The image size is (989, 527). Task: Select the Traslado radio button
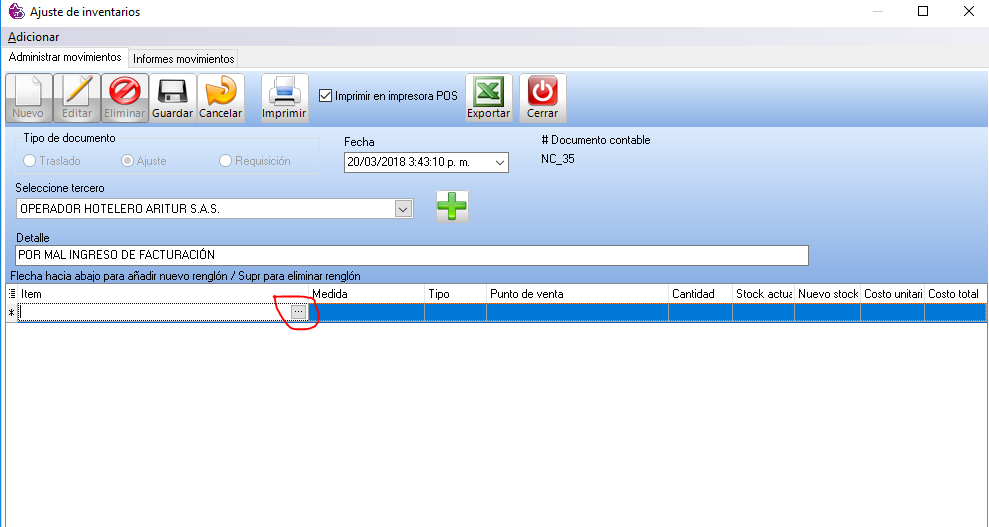[30, 161]
